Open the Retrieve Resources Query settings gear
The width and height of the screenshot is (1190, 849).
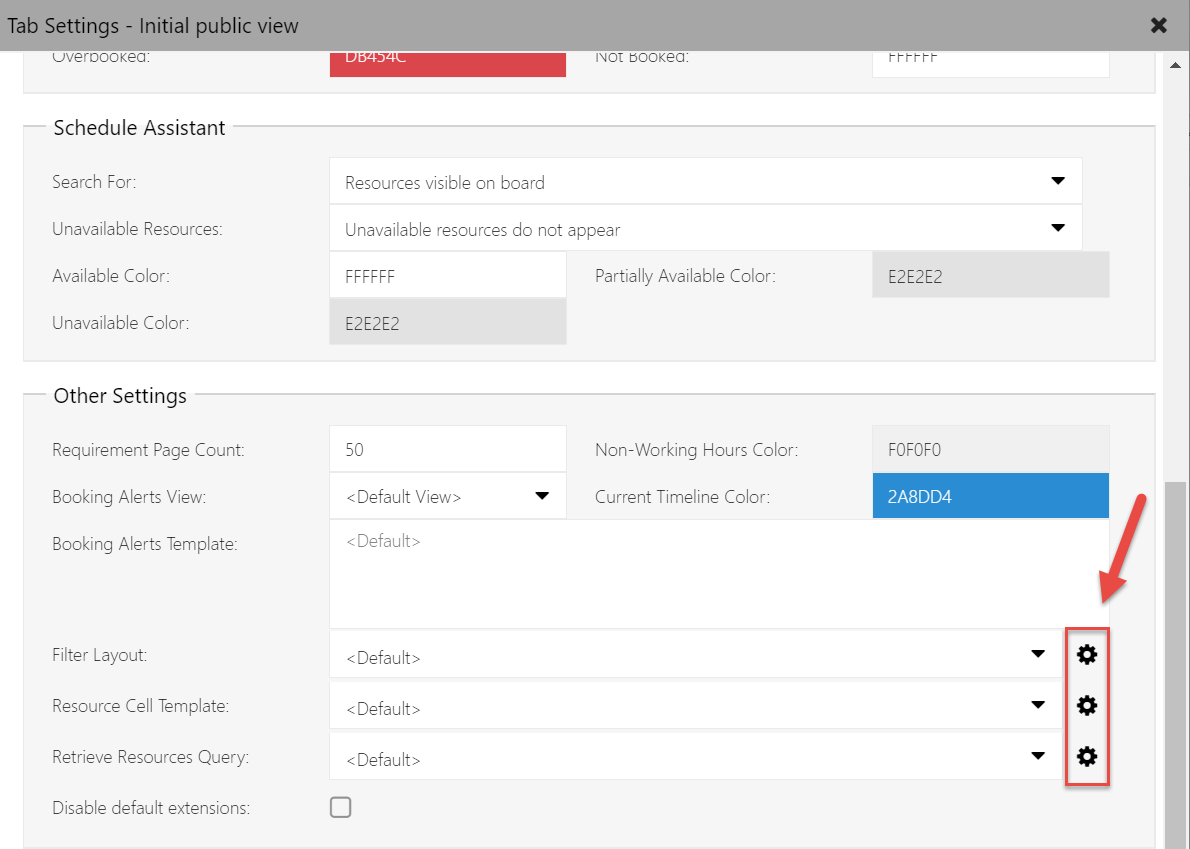(x=1087, y=757)
